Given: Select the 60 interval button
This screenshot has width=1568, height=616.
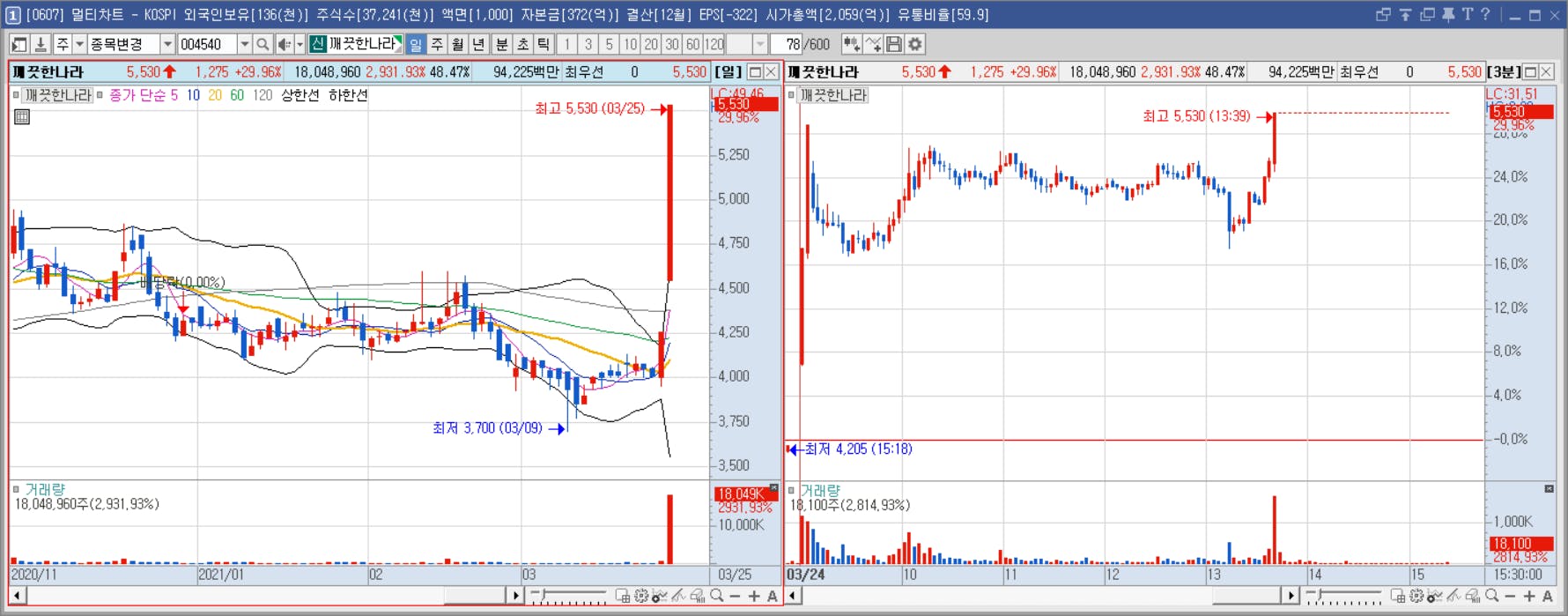Looking at the screenshot, I should tap(693, 44).
